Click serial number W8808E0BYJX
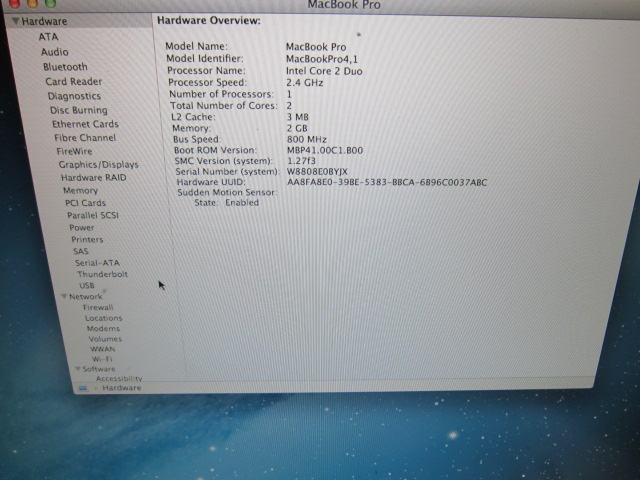 click(317, 171)
